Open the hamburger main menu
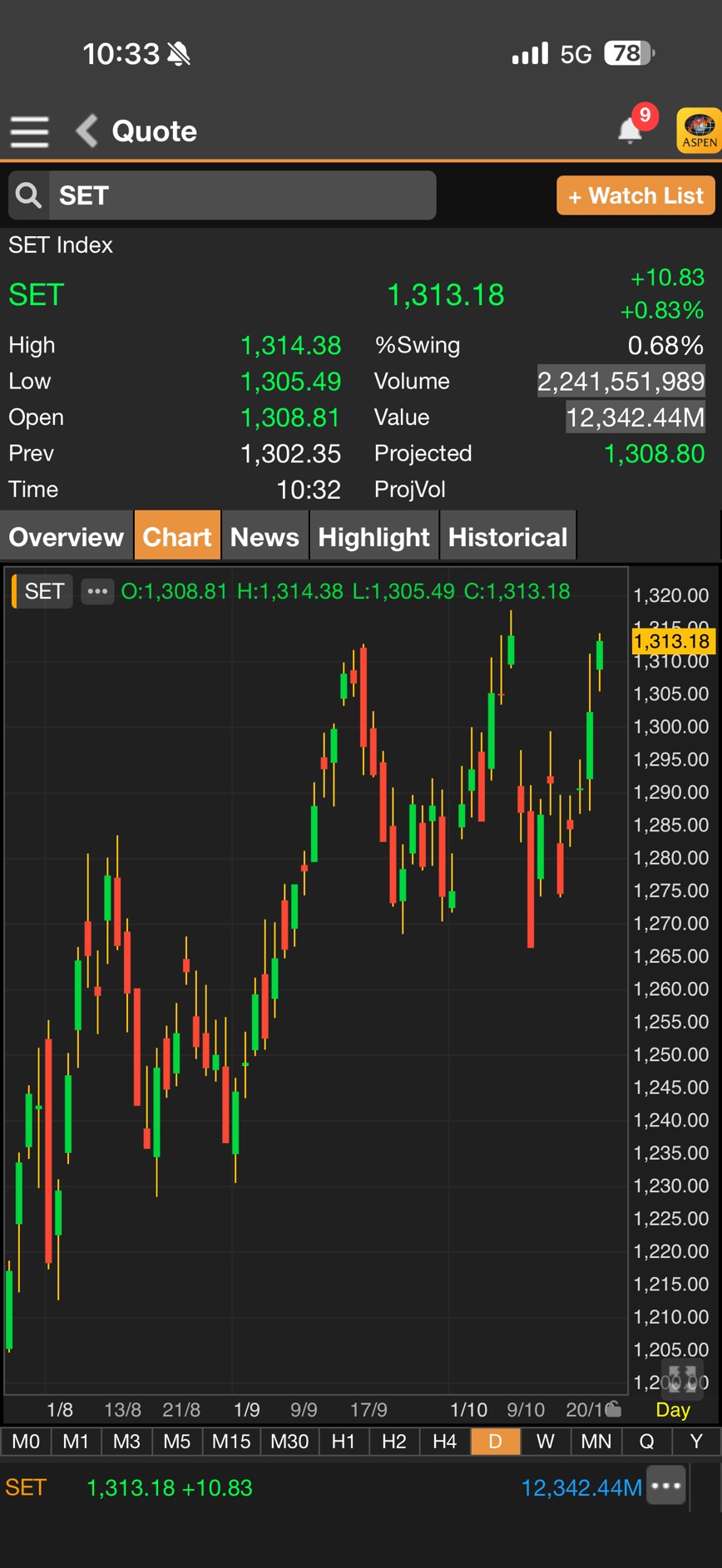This screenshot has width=722, height=1568. [29, 131]
